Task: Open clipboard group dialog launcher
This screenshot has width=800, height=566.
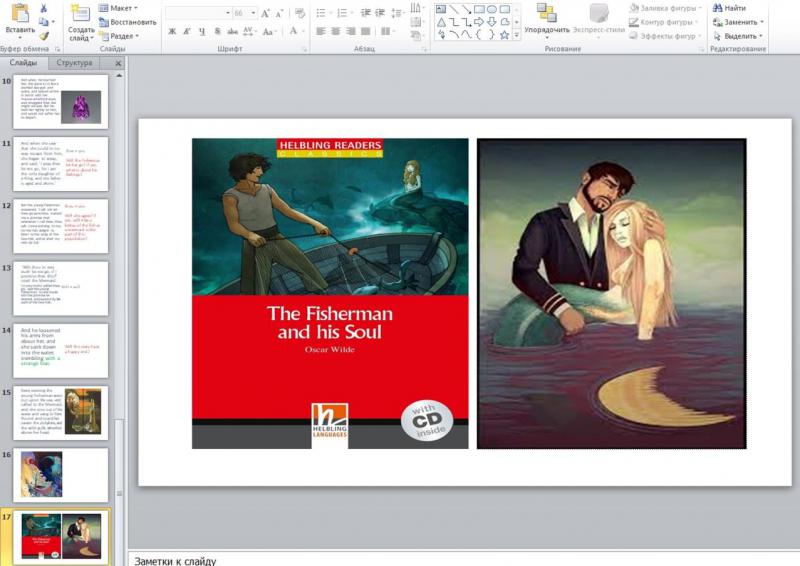Action: click(x=57, y=49)
